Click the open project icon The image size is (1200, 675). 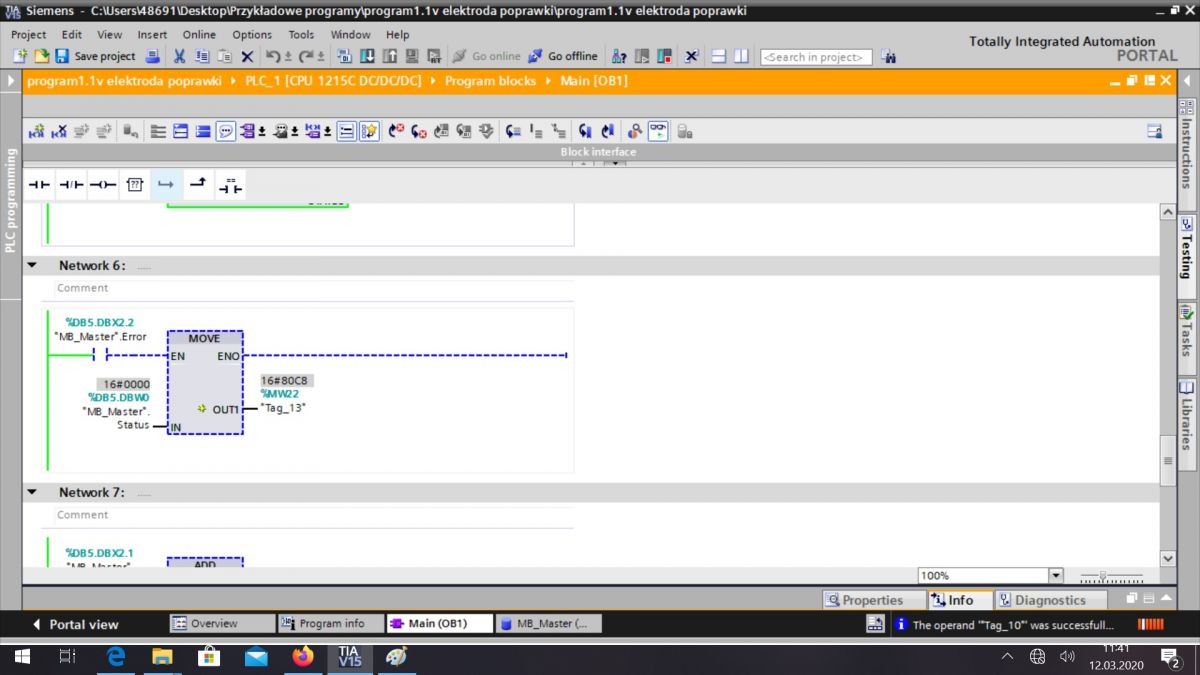[x=41, y=56]
